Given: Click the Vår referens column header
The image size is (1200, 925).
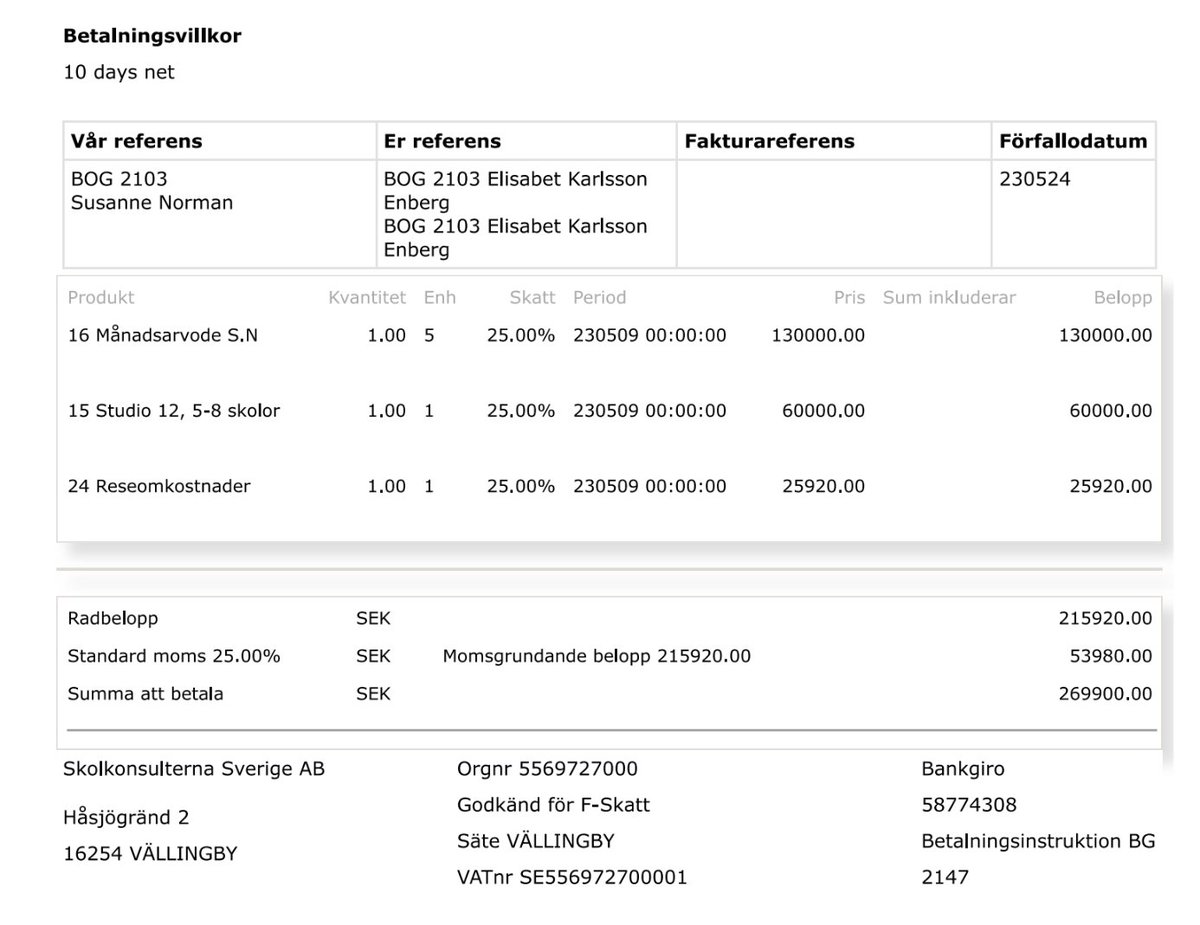Looking at the screenshot, I should click(136, 141).
